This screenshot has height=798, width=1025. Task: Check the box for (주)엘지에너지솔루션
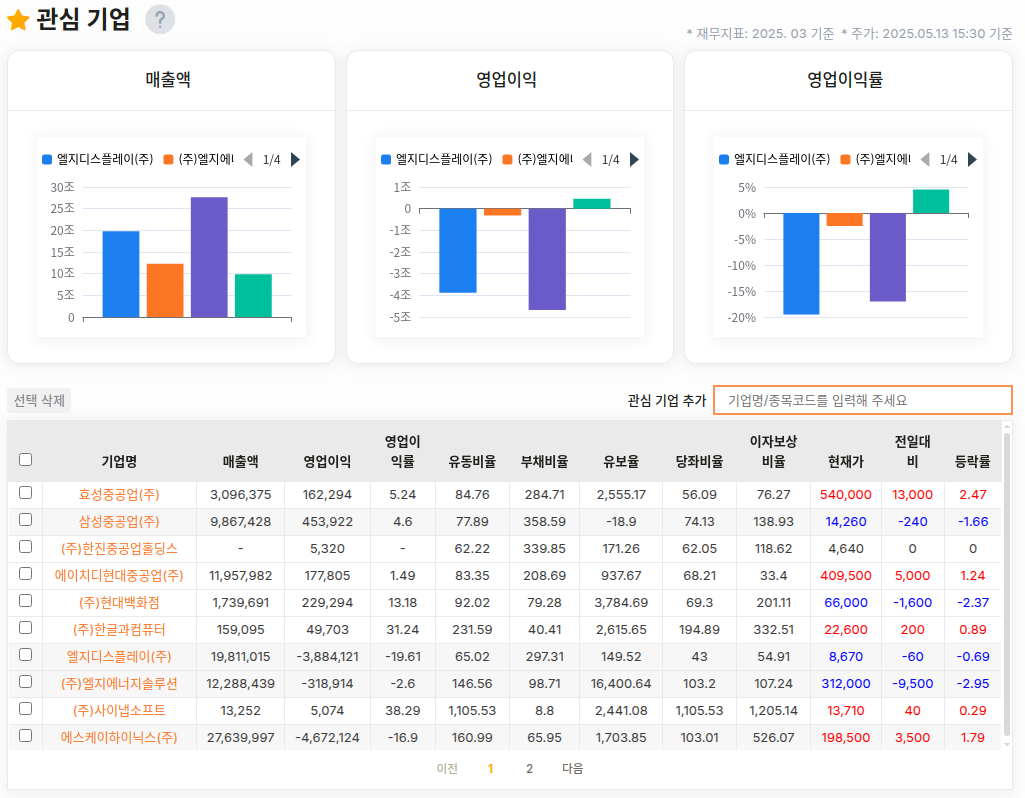click(x=25, y=682)
